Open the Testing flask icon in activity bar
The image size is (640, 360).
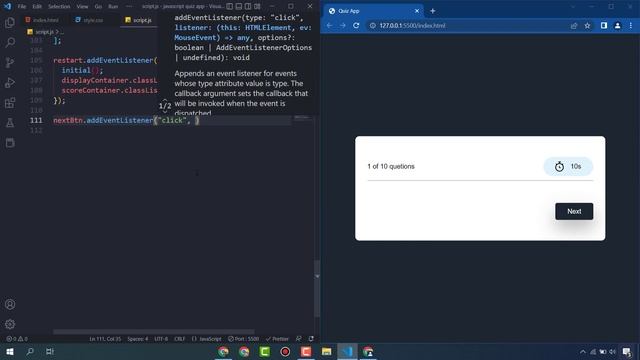[x=10, y=122]
